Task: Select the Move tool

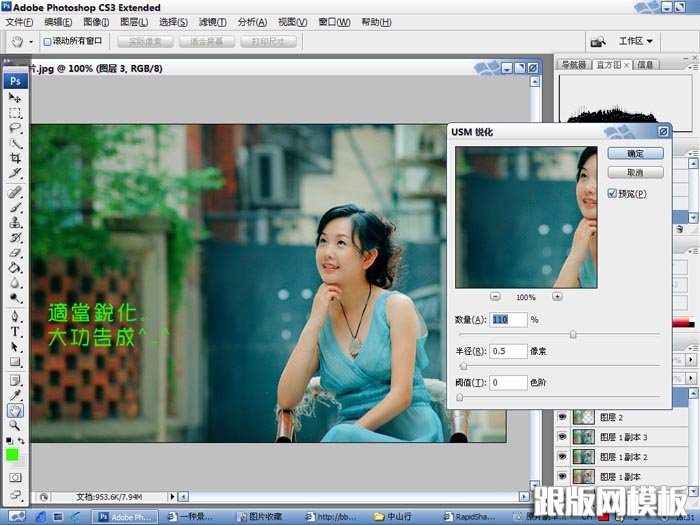Action: click(15, 98)
